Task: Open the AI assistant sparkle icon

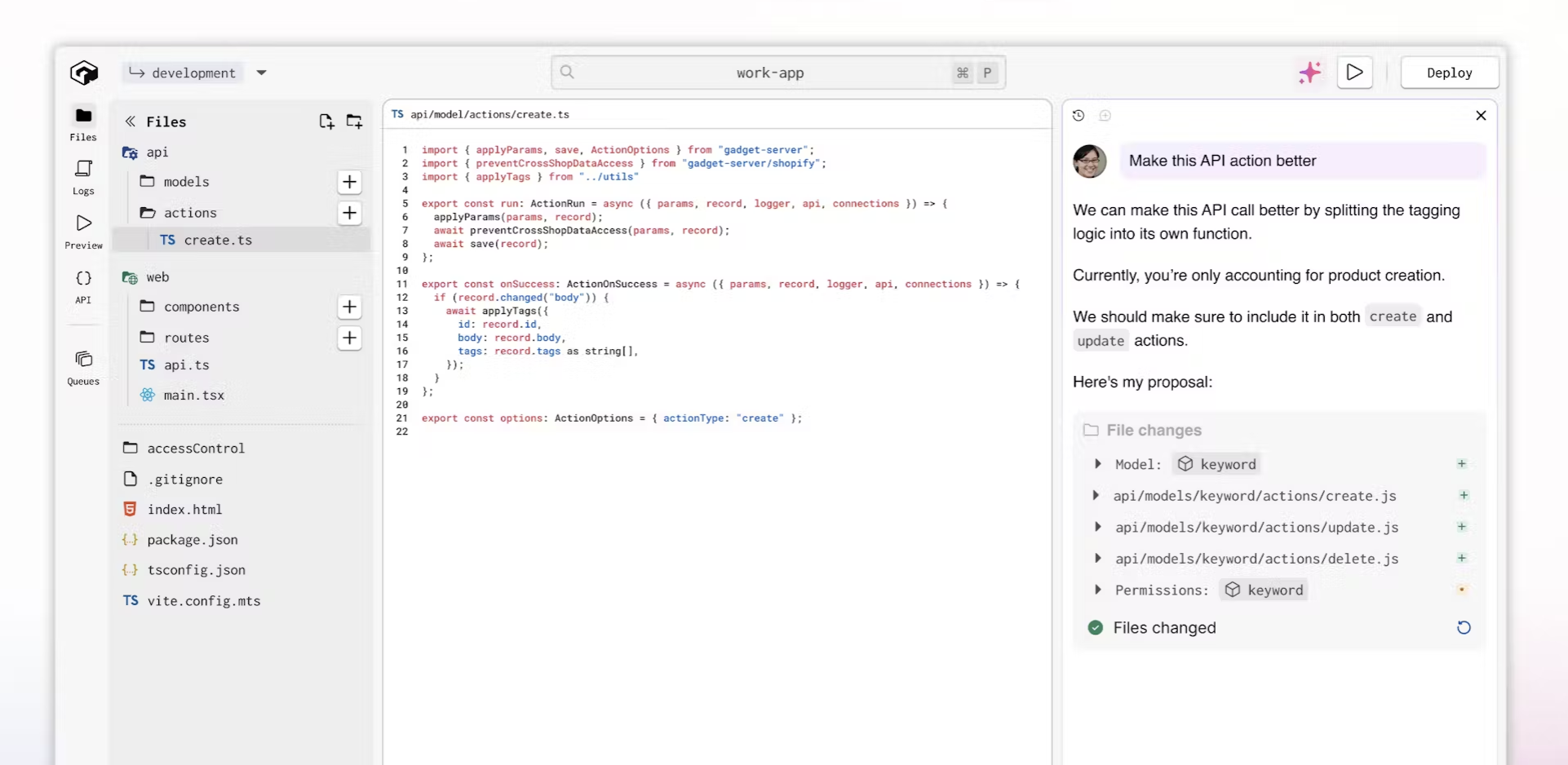Action: (1309, 73)
